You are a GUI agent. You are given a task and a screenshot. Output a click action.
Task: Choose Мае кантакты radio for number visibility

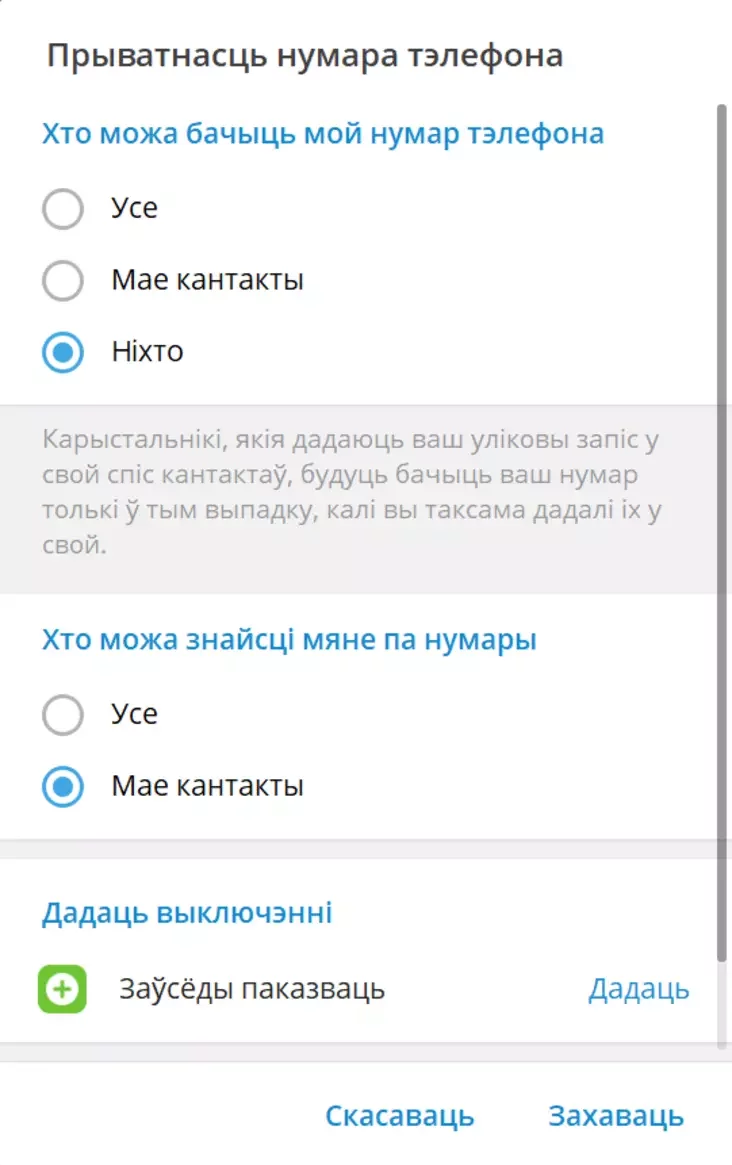[62, 281]
